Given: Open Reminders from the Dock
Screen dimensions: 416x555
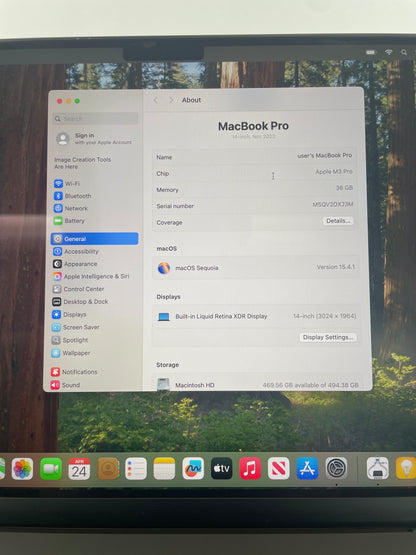Looking at the screenshot, I should point(136,469).
